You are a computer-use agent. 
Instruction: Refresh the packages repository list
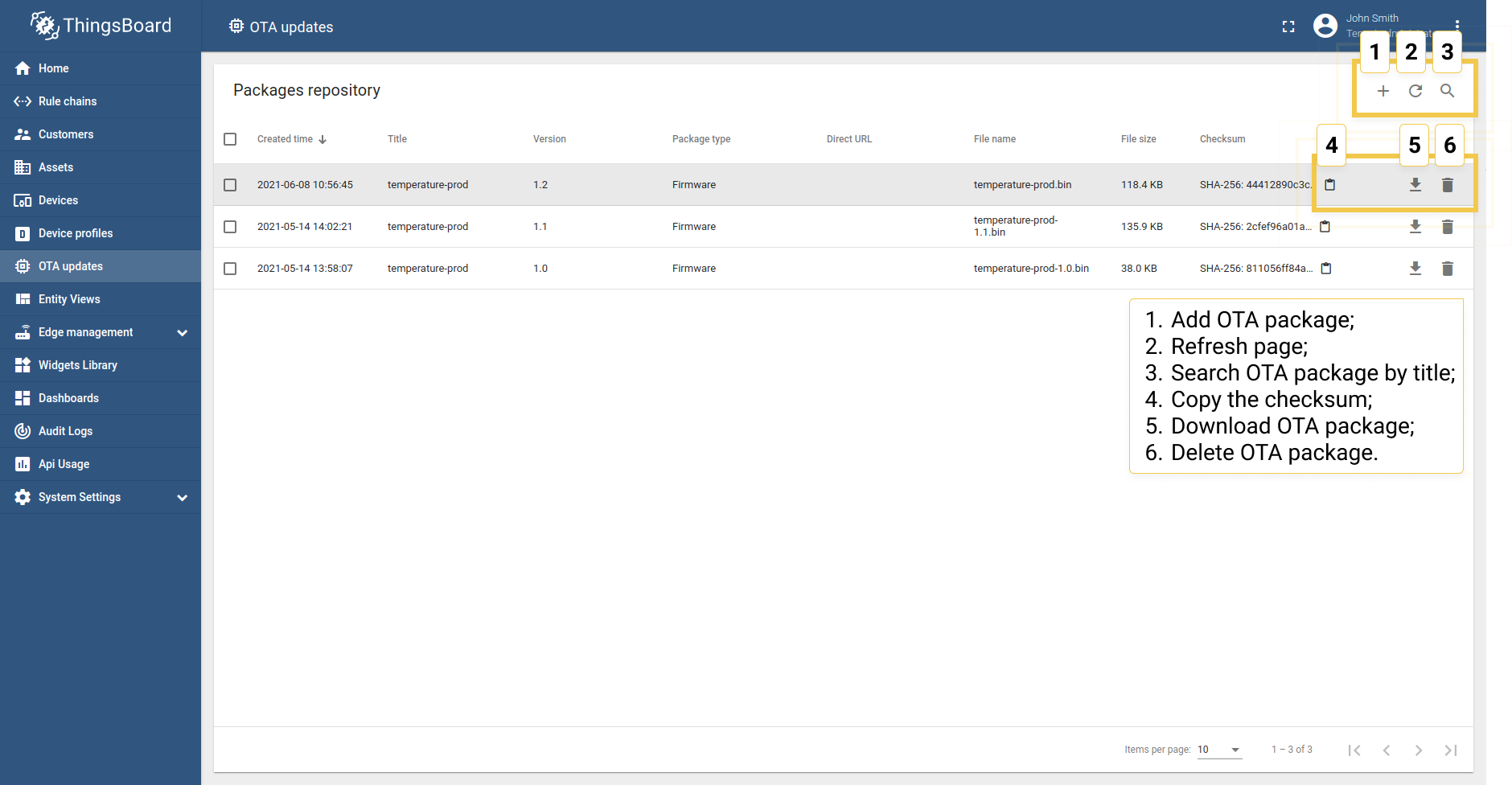(x=1415, y=91)
